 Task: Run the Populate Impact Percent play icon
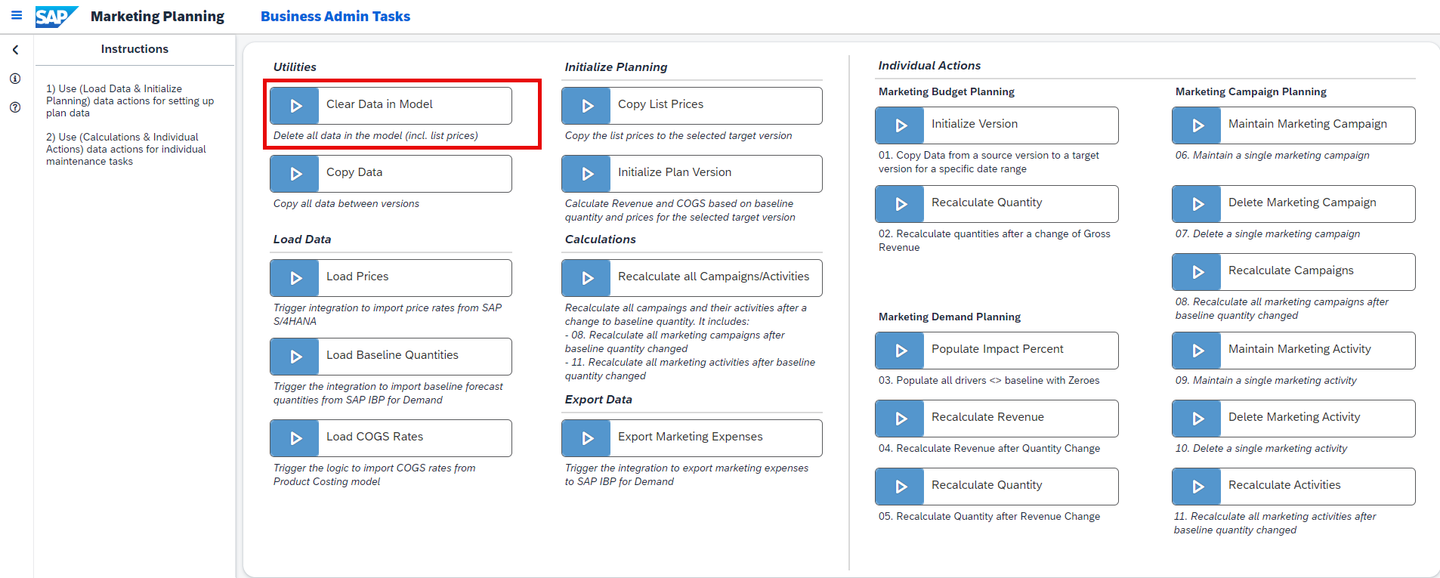900,350
